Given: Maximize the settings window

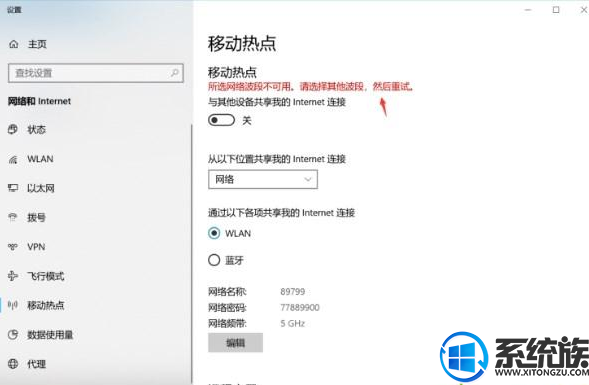Looking at the screenshot, I should [556, 10].
